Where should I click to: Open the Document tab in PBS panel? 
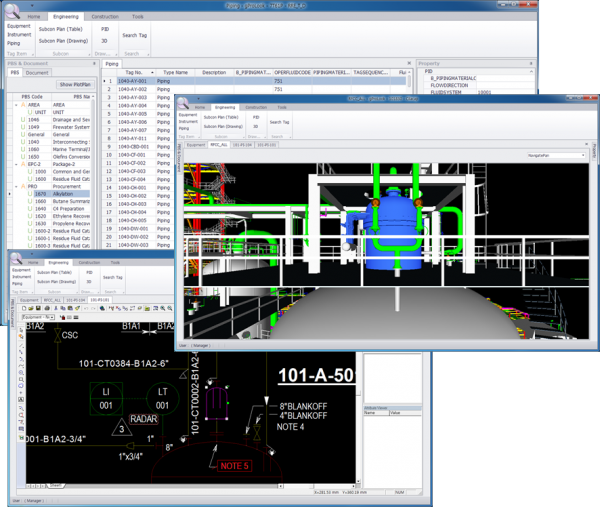pos(38,73)
